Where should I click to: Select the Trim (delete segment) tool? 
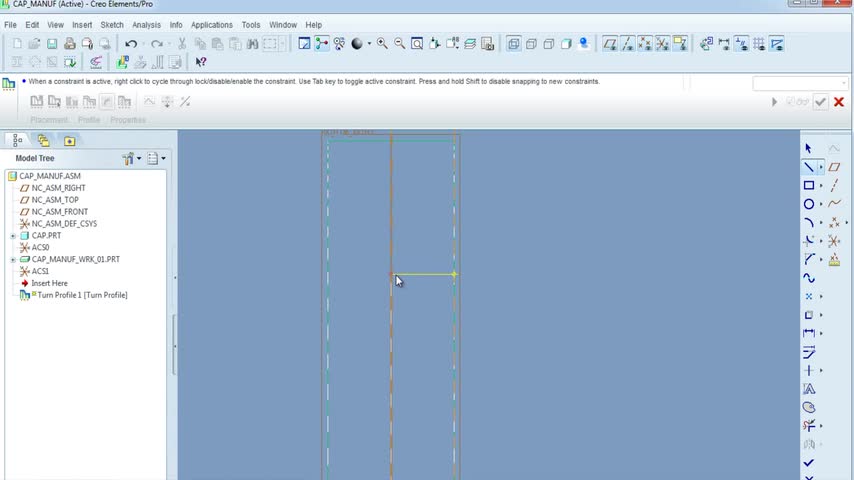809,426
